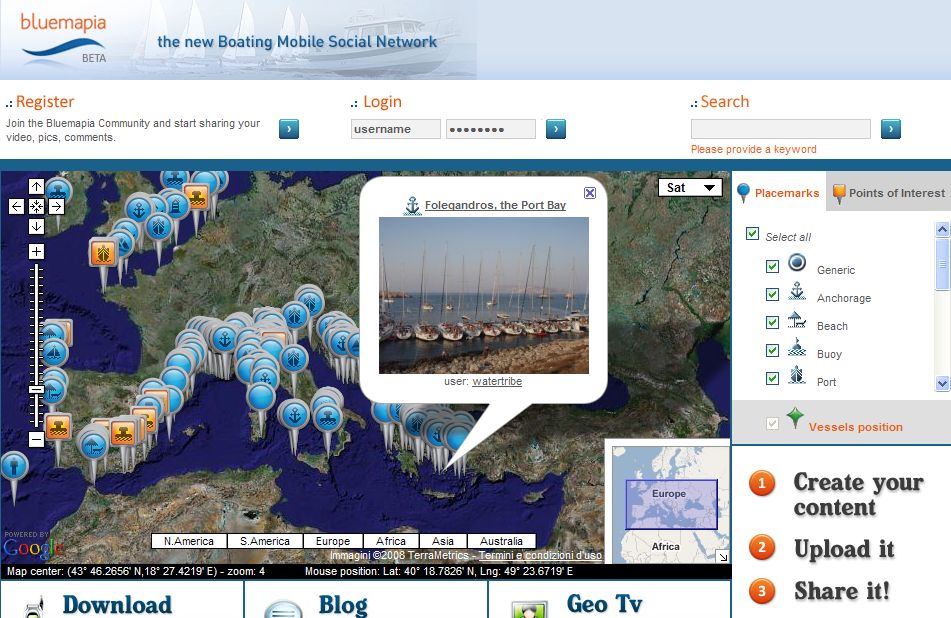951x618 pixels.
Task: Open the watertribe user profile link
Action: pyautogui.click(x=497, y=381)
